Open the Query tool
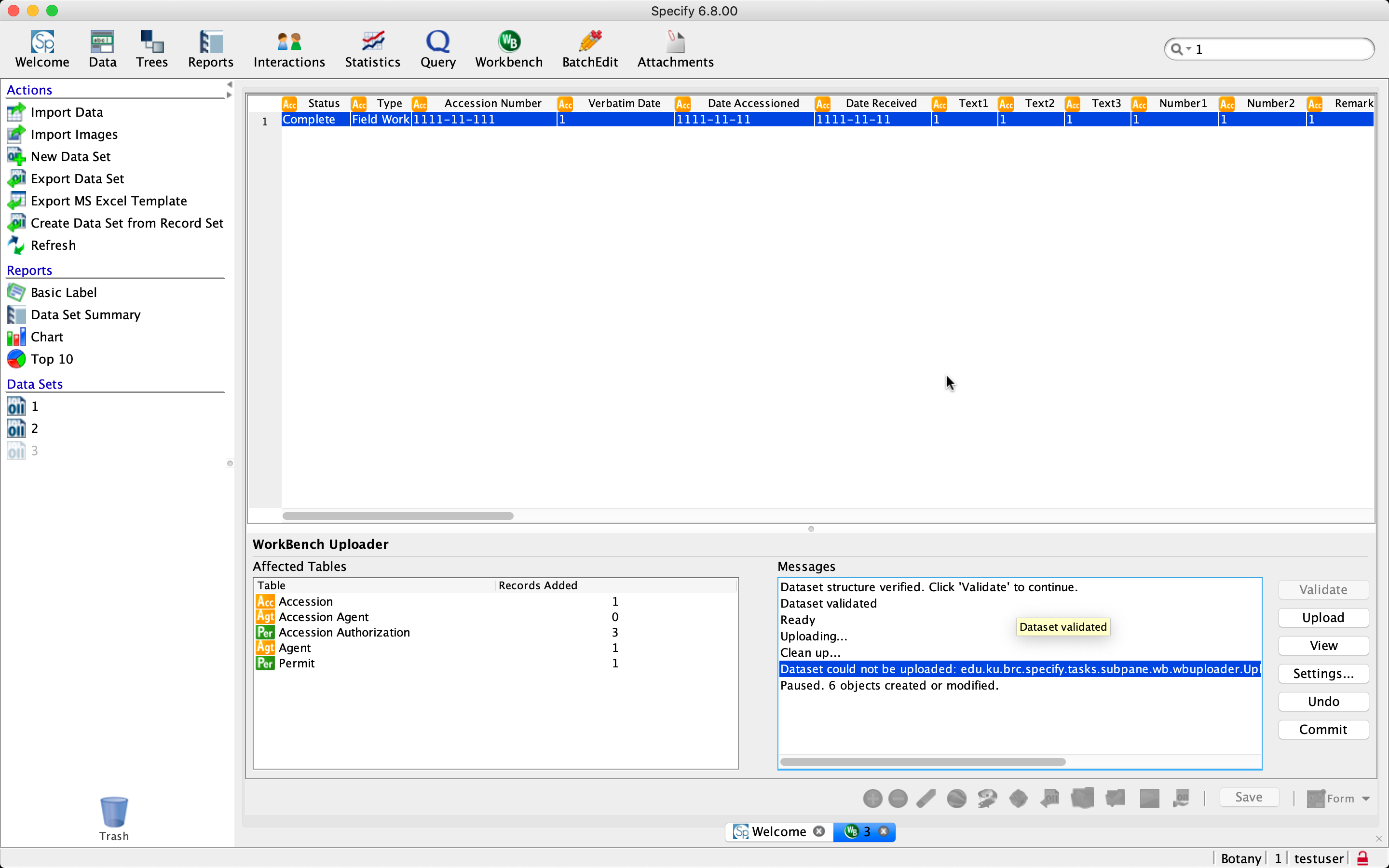The width and height of the screenshot is (1389, 868). click(x=437, y=49)
